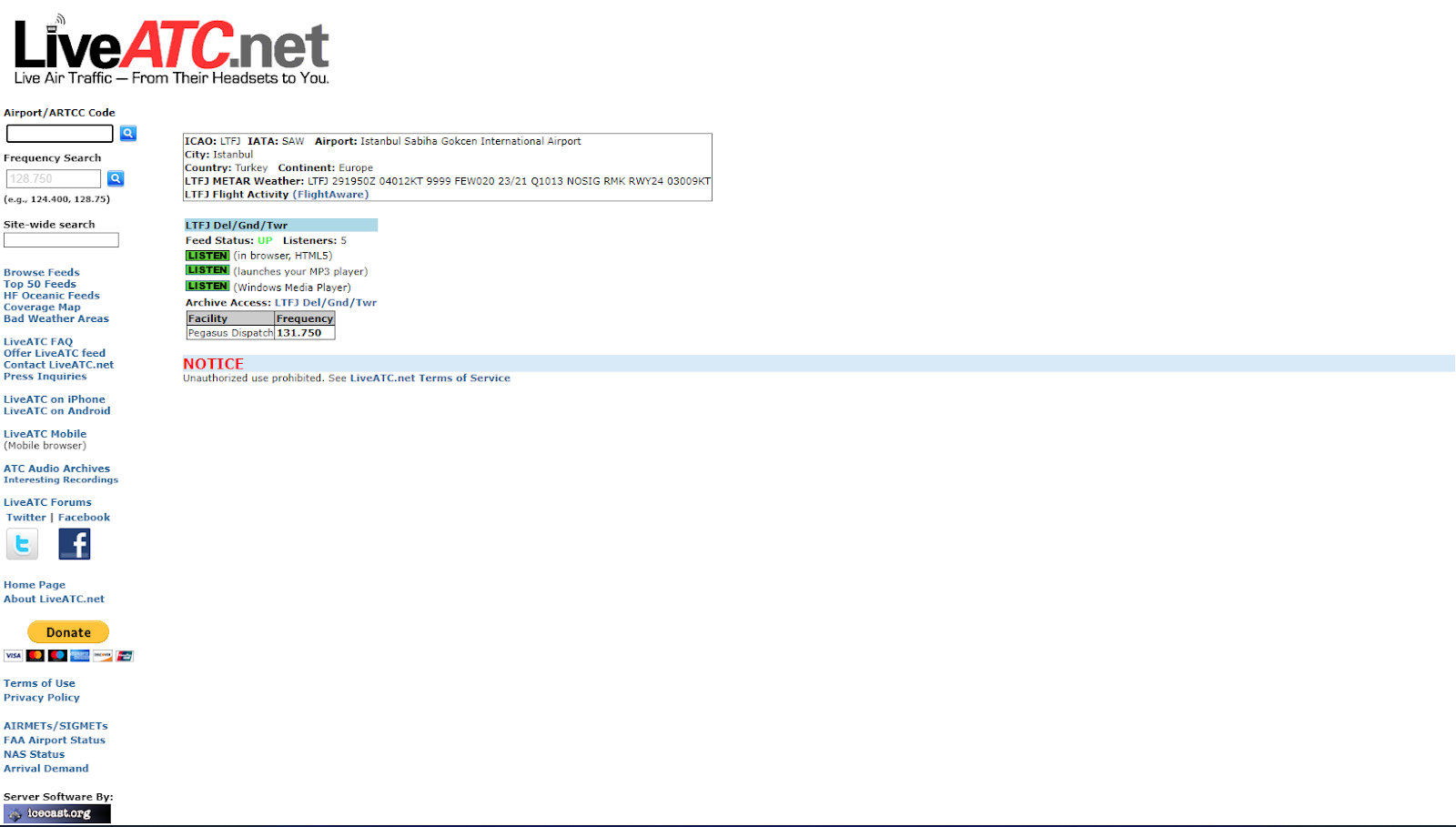Click the Listeners: 5 text
Screen dimensions: 1456x827
coord(315,241)
